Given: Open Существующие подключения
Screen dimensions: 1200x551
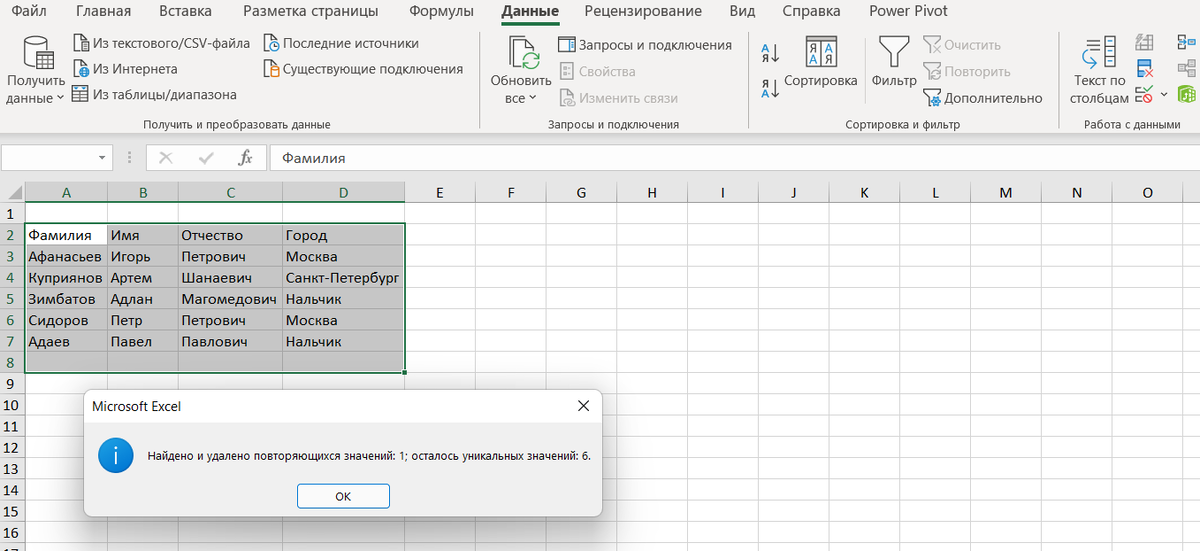Looking at the screenshot, I should point(363,69).
